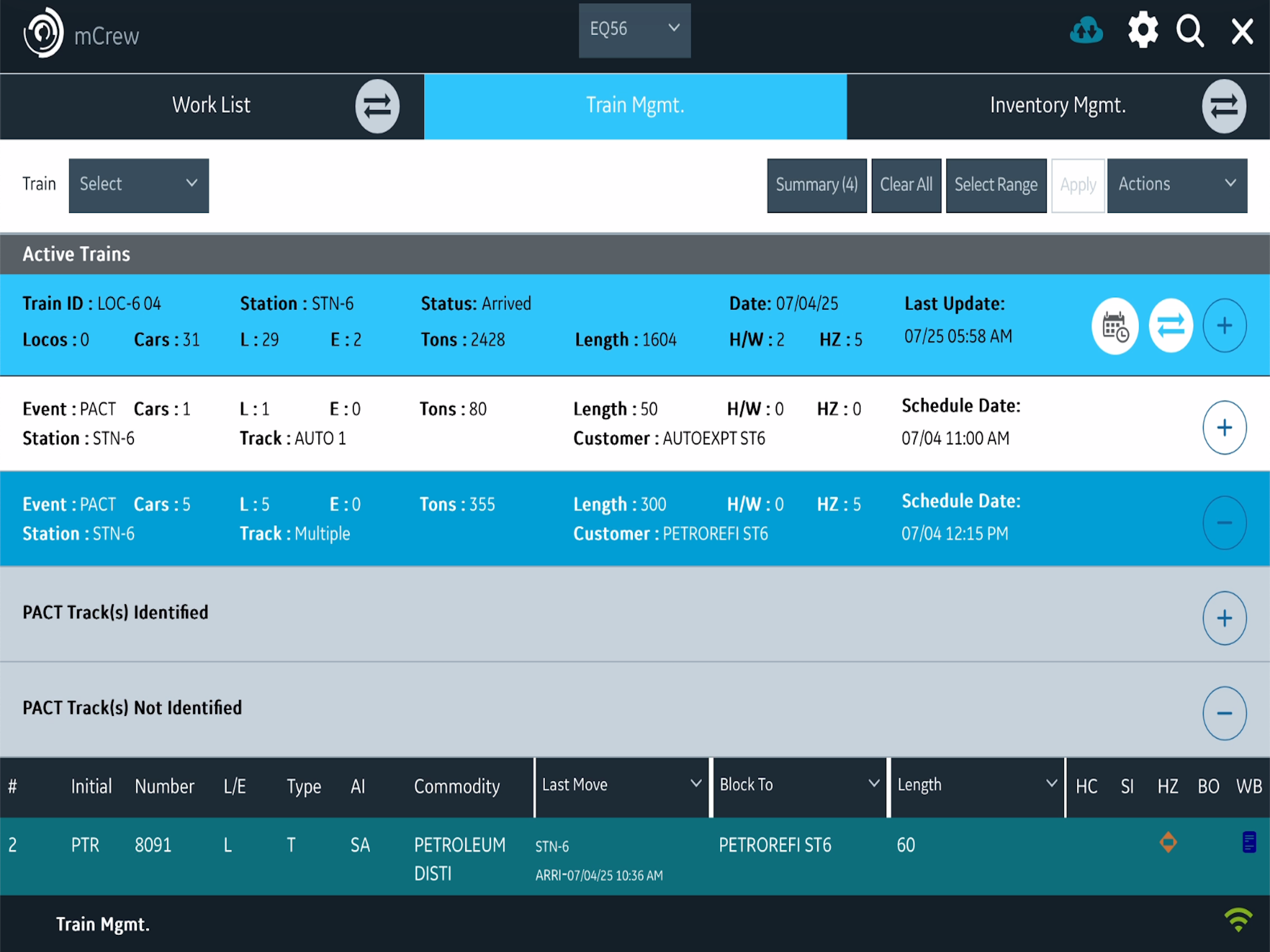
Task: Click the BO column header
Action: (x=1209, y=787)
